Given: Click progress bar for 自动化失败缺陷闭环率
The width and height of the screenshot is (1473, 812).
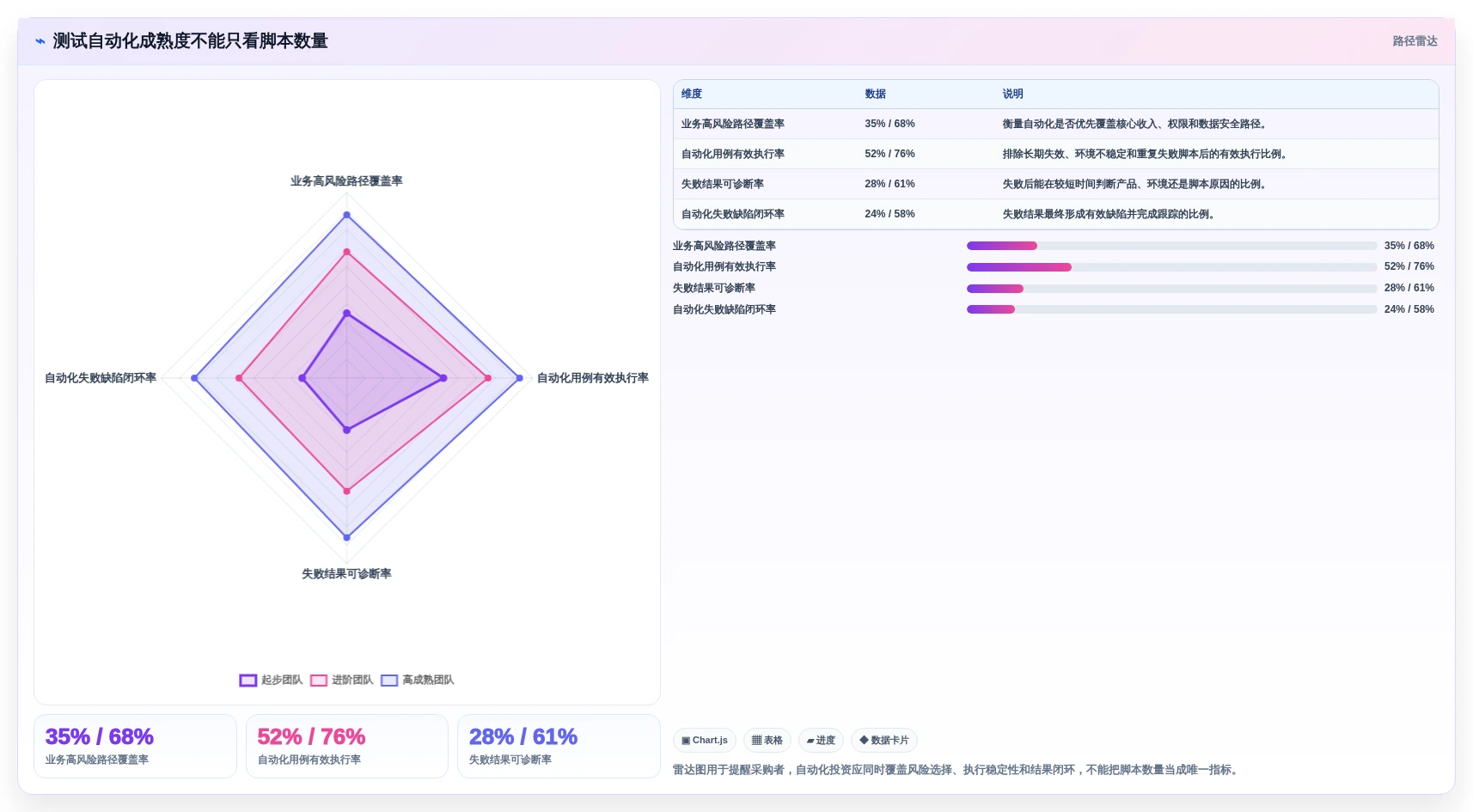Looking at the screenshot, I should tap(1171, 309).
